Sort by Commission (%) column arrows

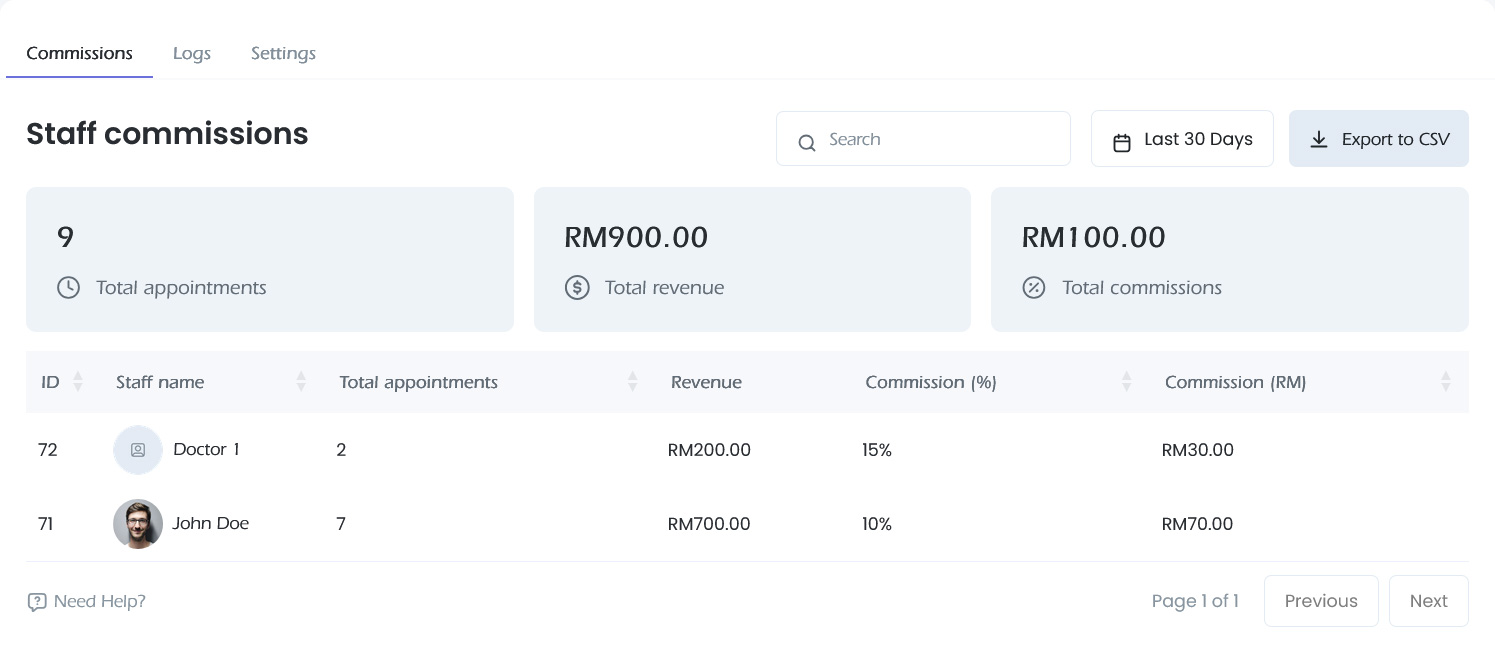coord(1127,382)
